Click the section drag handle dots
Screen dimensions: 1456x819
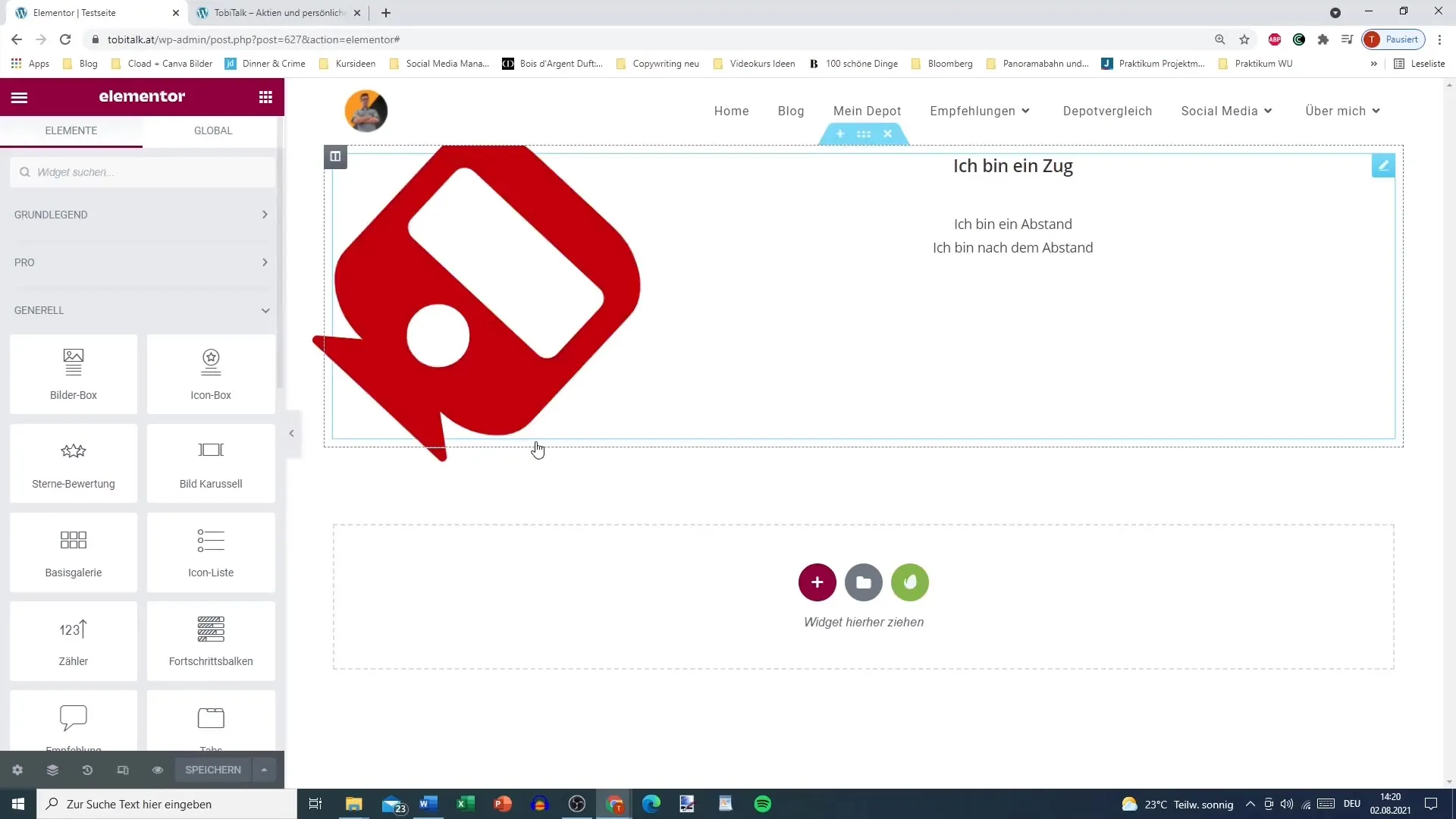click(864, 134)
